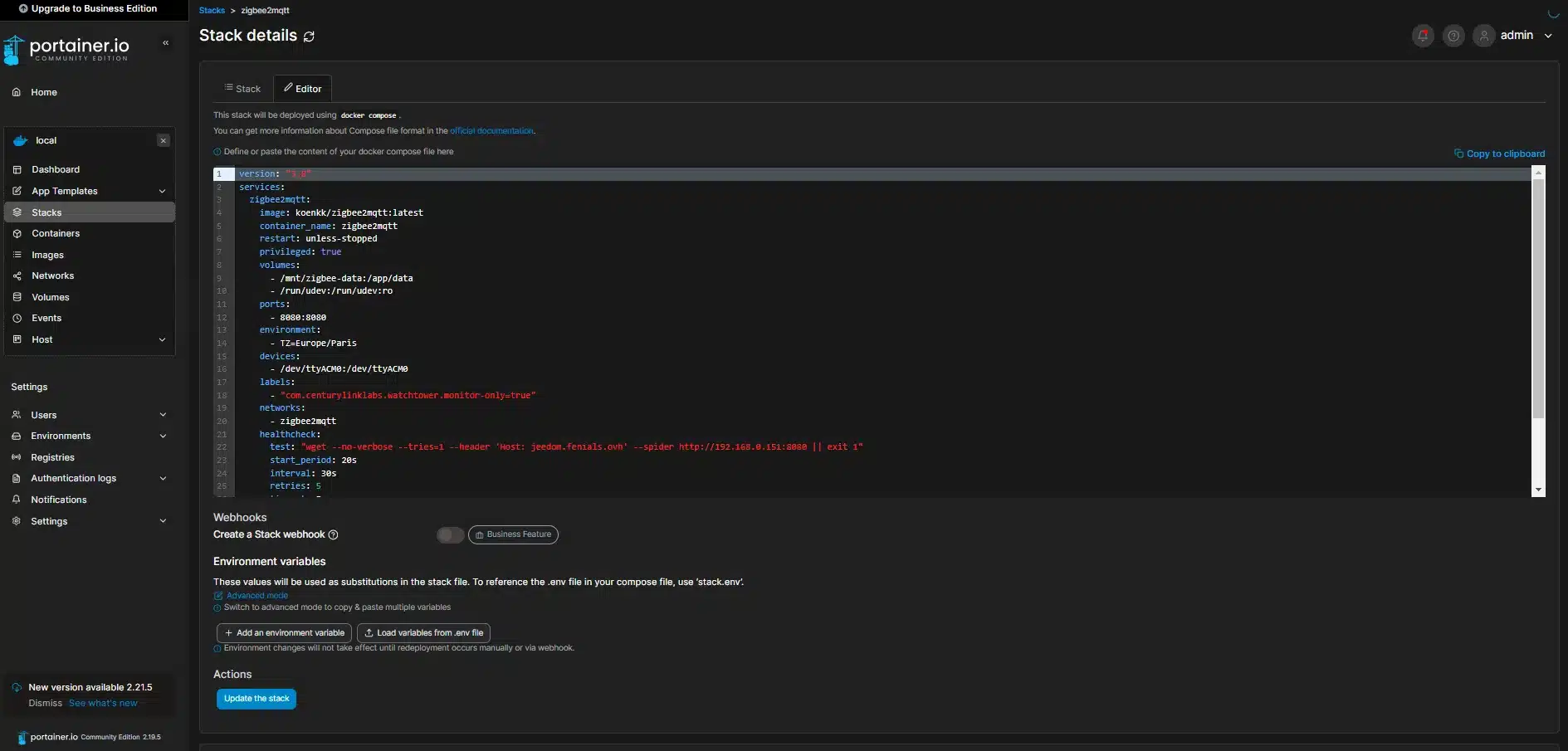Select Stacks in the sidebar
The image size is (1568, 751).
(x=90, y=212)
